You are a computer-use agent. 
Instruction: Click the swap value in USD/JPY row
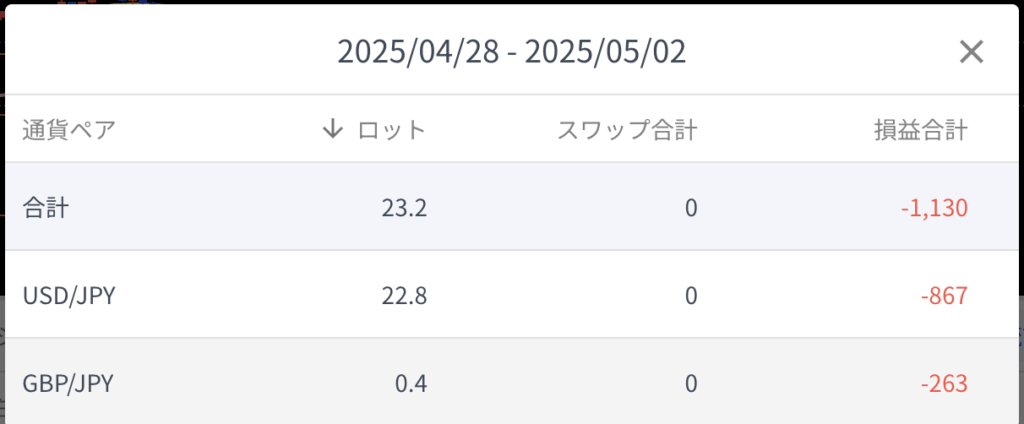click(x=690, y=296)
